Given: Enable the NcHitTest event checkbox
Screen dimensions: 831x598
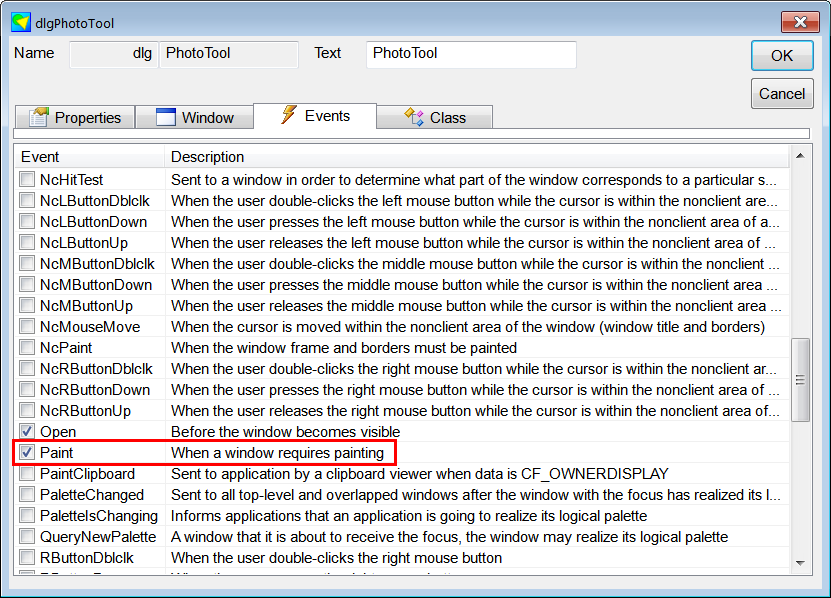Looking at the screenshot, I should point(27,179).
